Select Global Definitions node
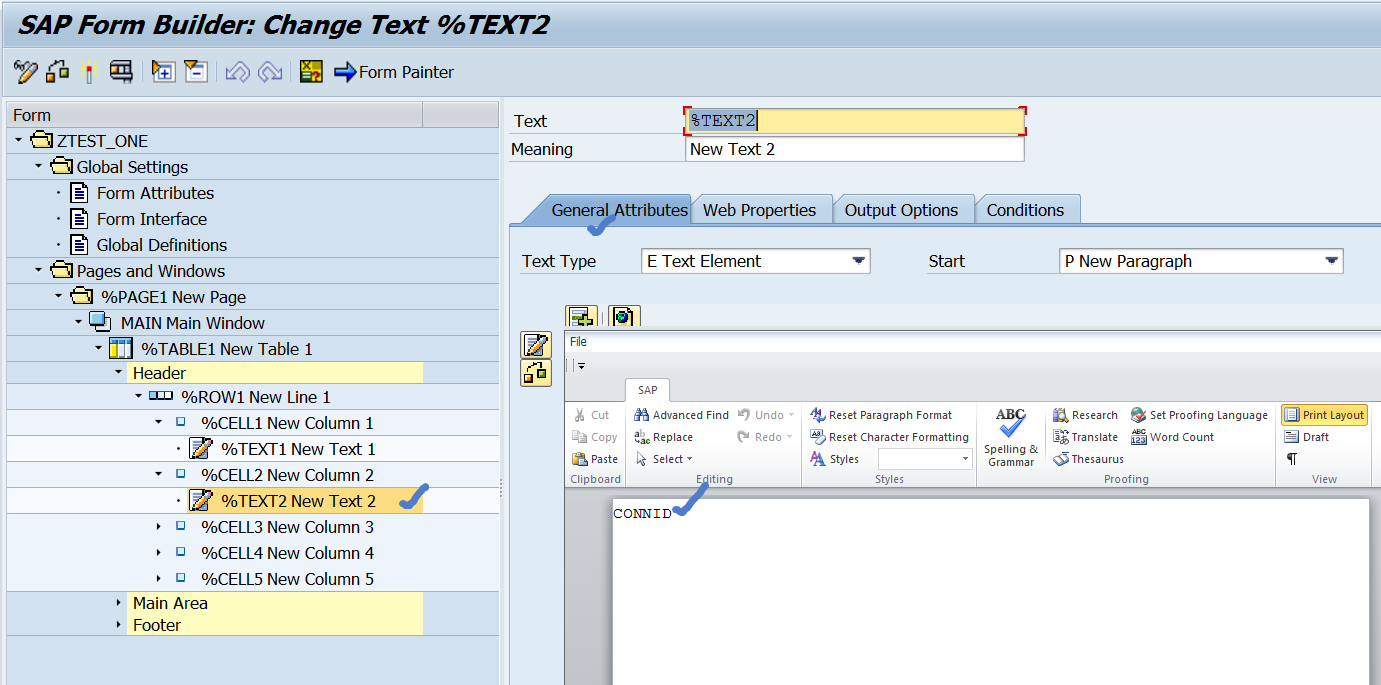 [x=162, y=245]
